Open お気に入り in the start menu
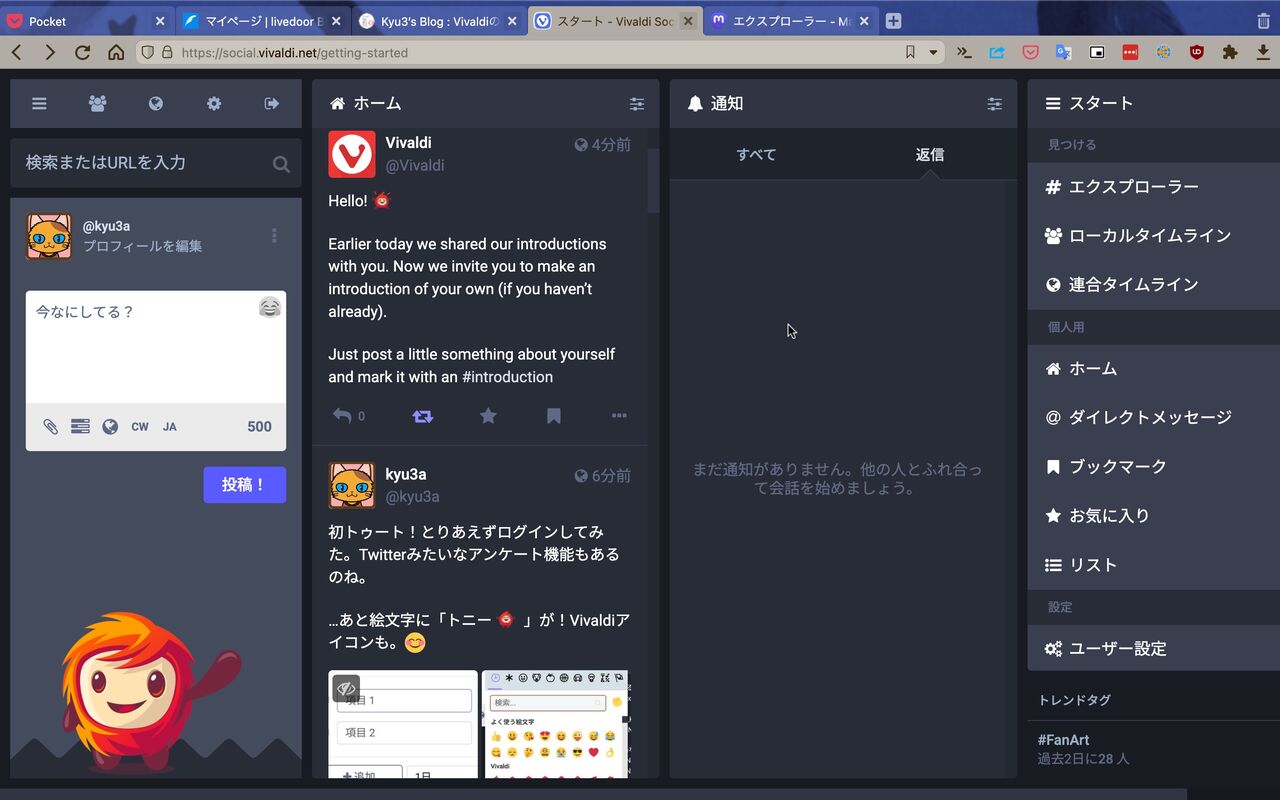 (1153, 516)
